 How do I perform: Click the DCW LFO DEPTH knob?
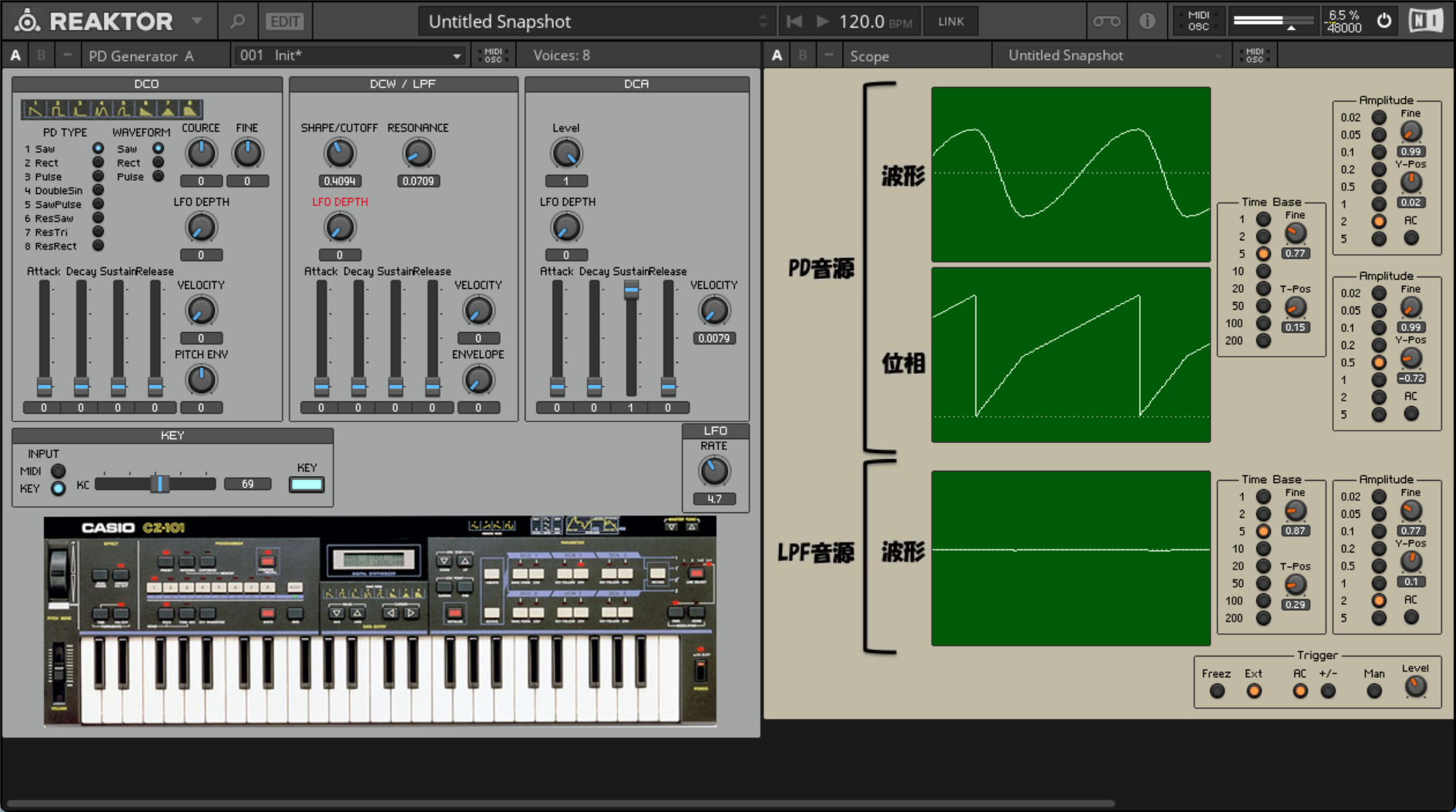tap(339, 227)
